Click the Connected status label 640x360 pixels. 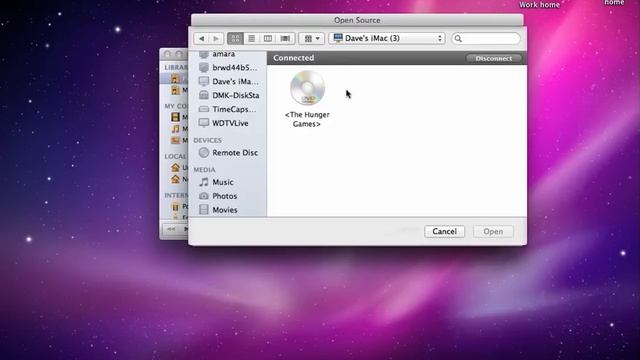coord(293,58)
